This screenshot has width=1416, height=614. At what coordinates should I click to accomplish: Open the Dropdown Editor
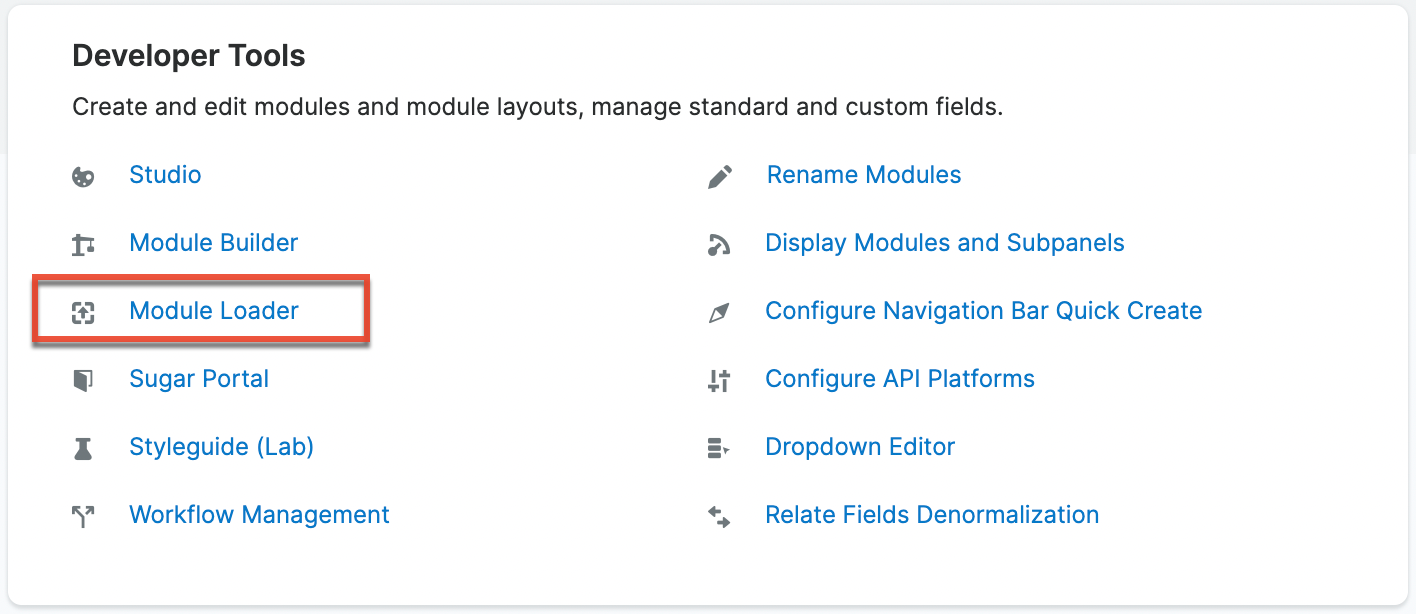click(x=860, y=448)
